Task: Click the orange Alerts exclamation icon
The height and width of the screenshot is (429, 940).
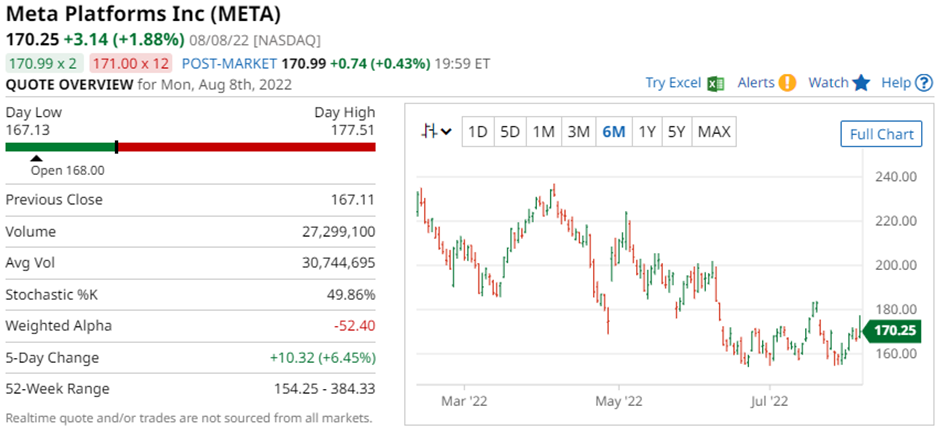Action: click(x=788, y=83)
